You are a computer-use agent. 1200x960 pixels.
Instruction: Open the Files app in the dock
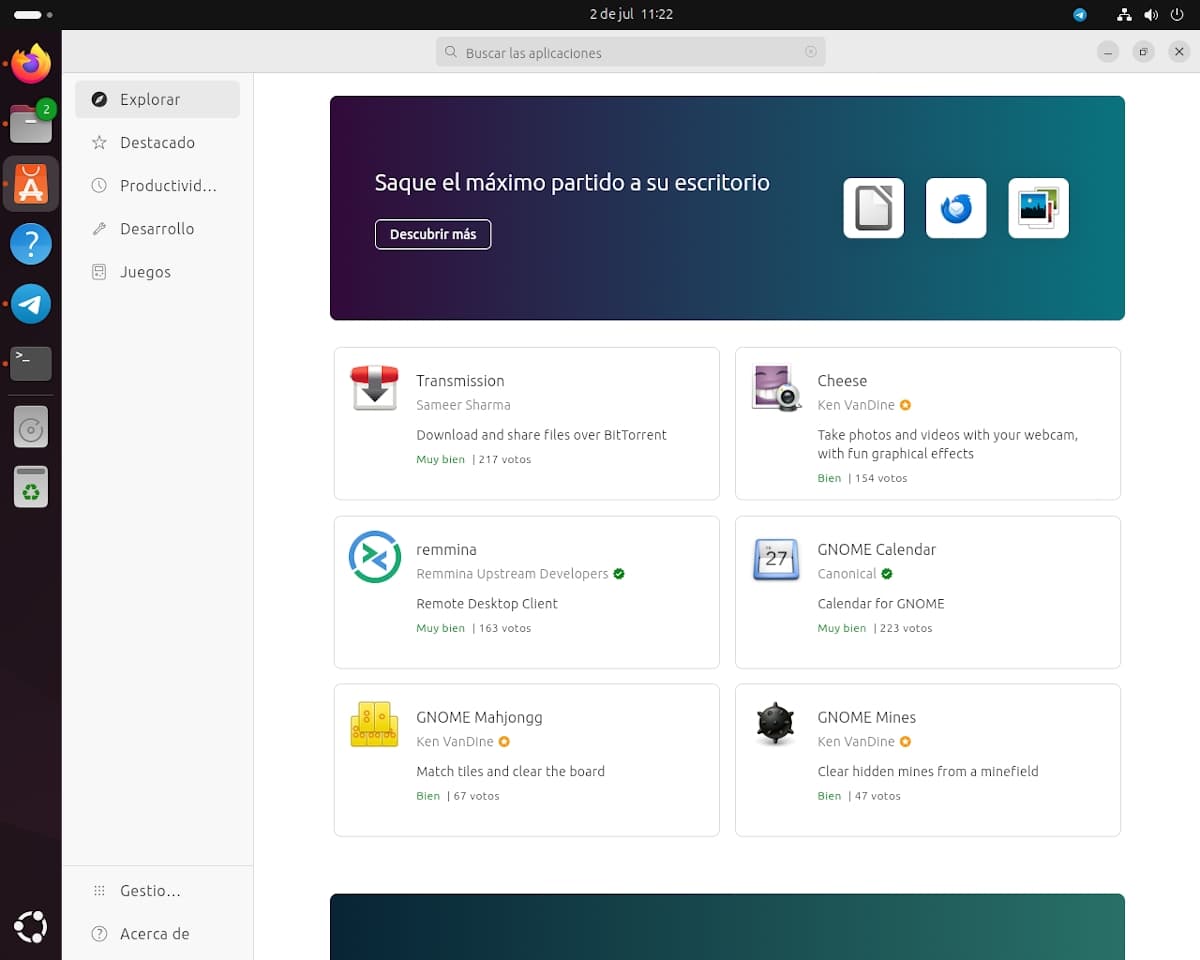(31, 124)
